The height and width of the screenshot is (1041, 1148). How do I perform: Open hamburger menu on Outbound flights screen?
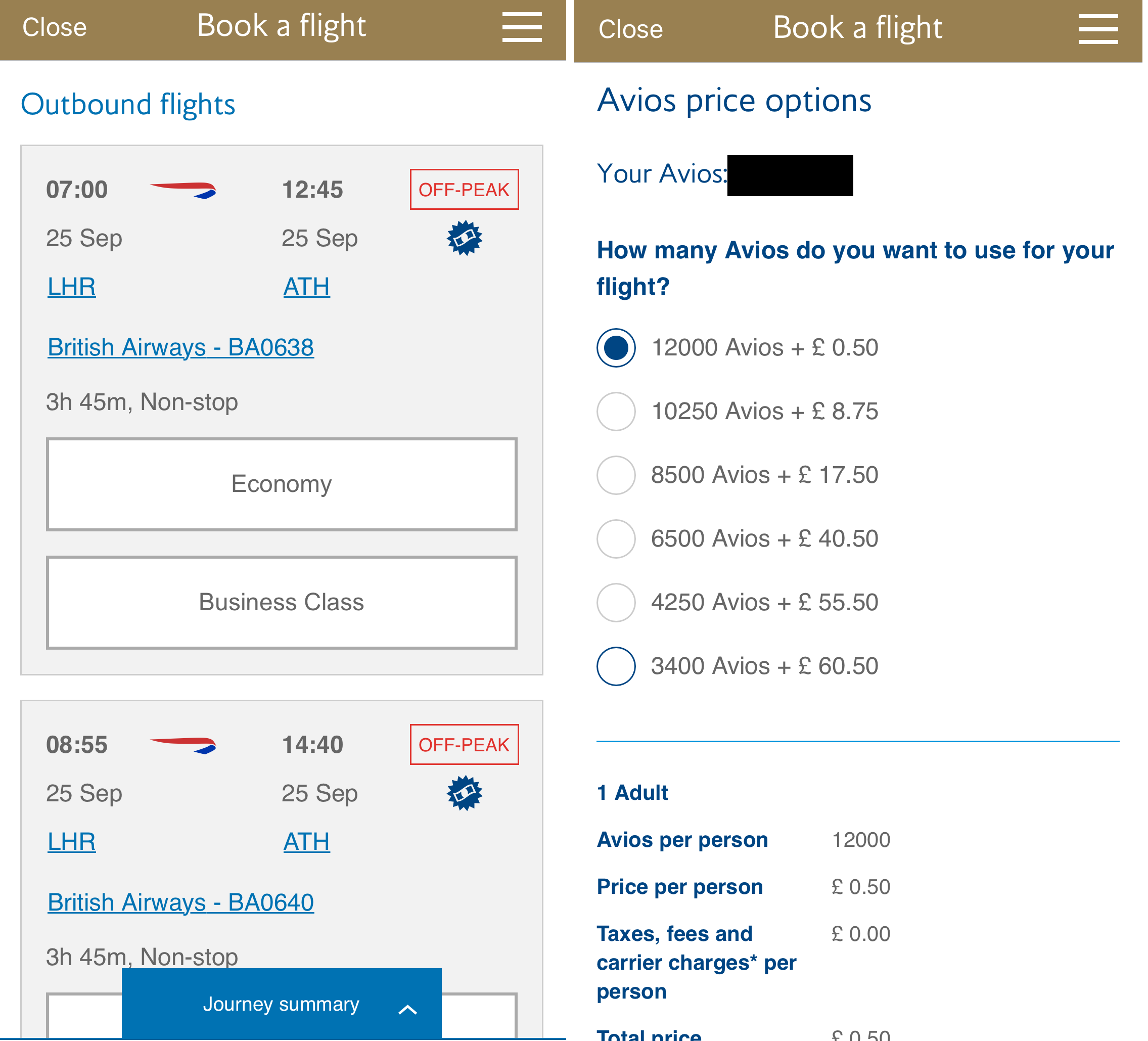[x=522, y=27]
